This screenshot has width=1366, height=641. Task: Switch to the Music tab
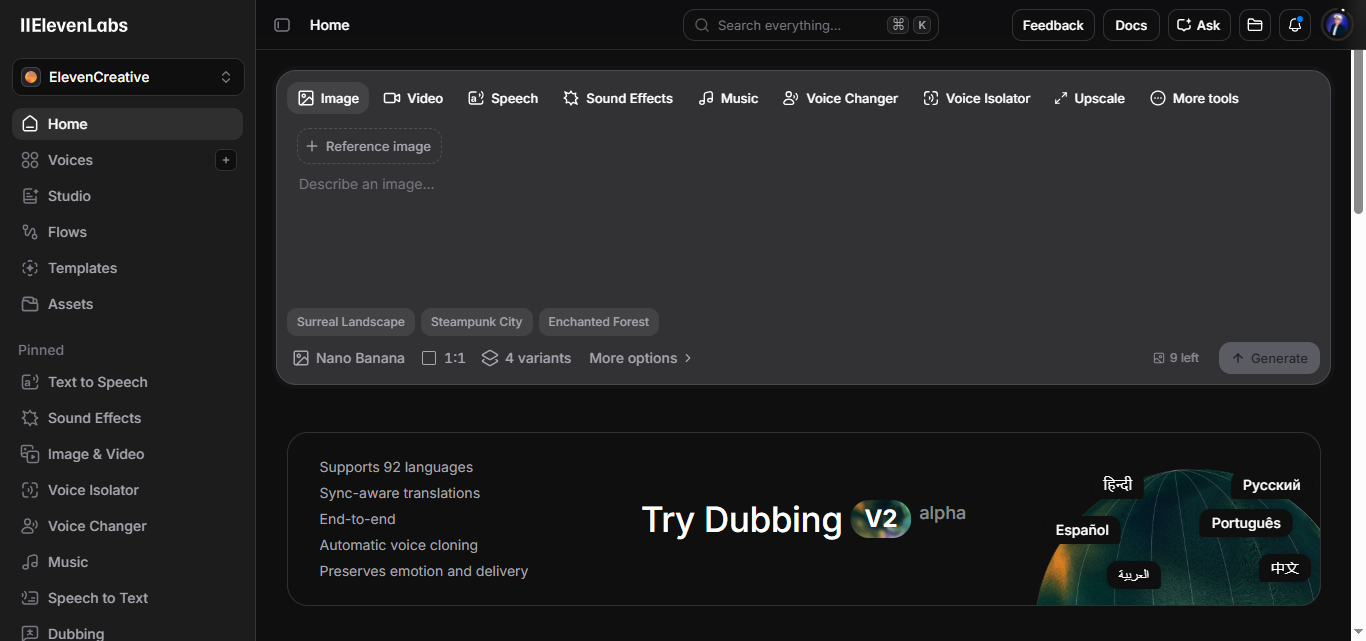[x=728, y=98]
